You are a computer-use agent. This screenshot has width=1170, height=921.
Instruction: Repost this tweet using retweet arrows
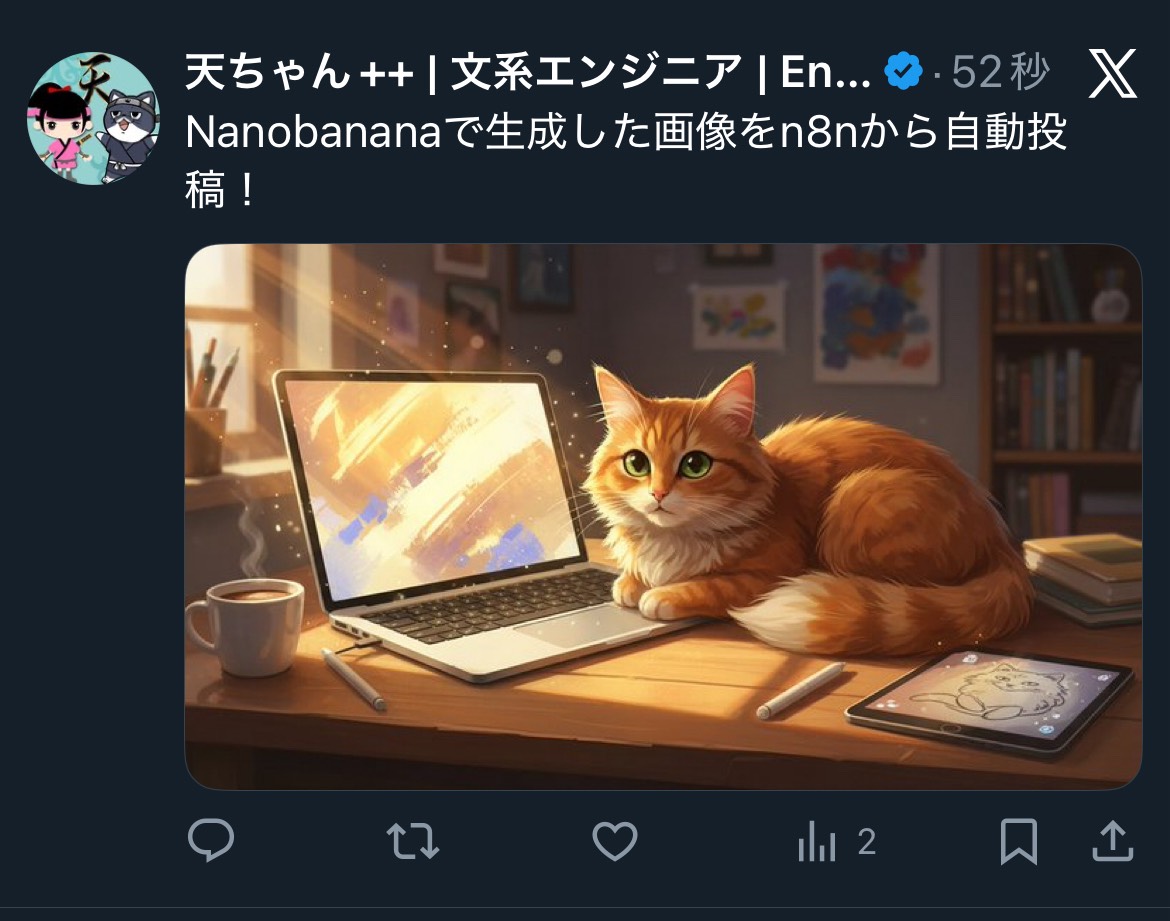(x=413, y=841)
